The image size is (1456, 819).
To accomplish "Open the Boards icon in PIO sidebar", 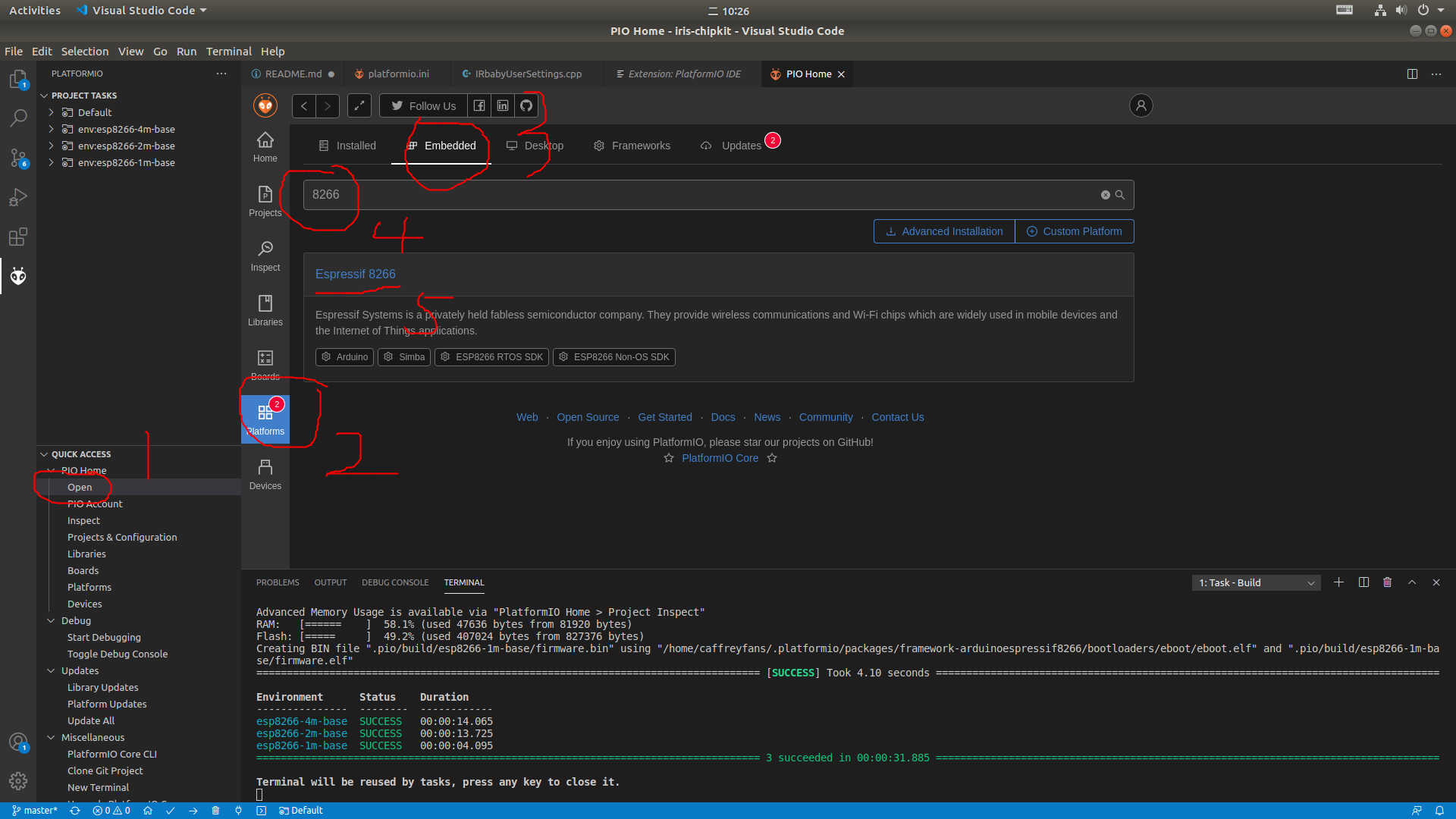I will (x=265, y=365).
